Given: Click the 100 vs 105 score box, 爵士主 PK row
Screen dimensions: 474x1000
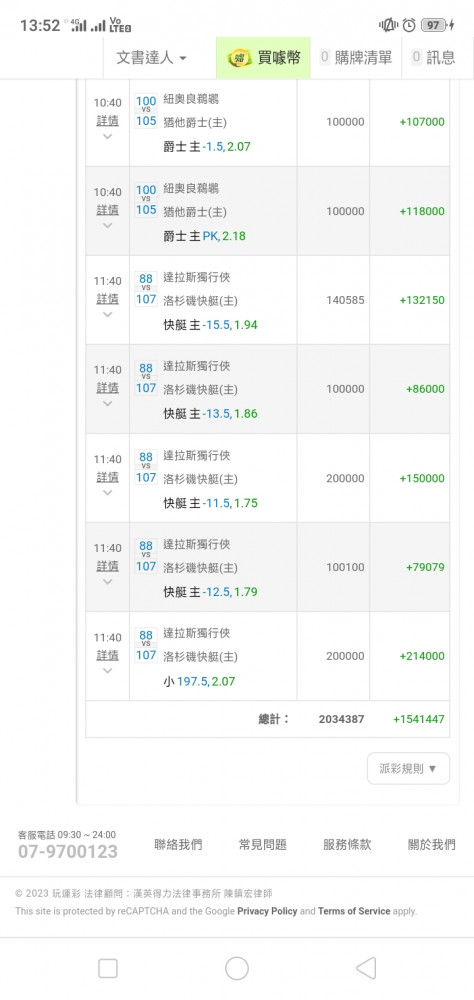Looking at the screenshot, I should 146,200.
